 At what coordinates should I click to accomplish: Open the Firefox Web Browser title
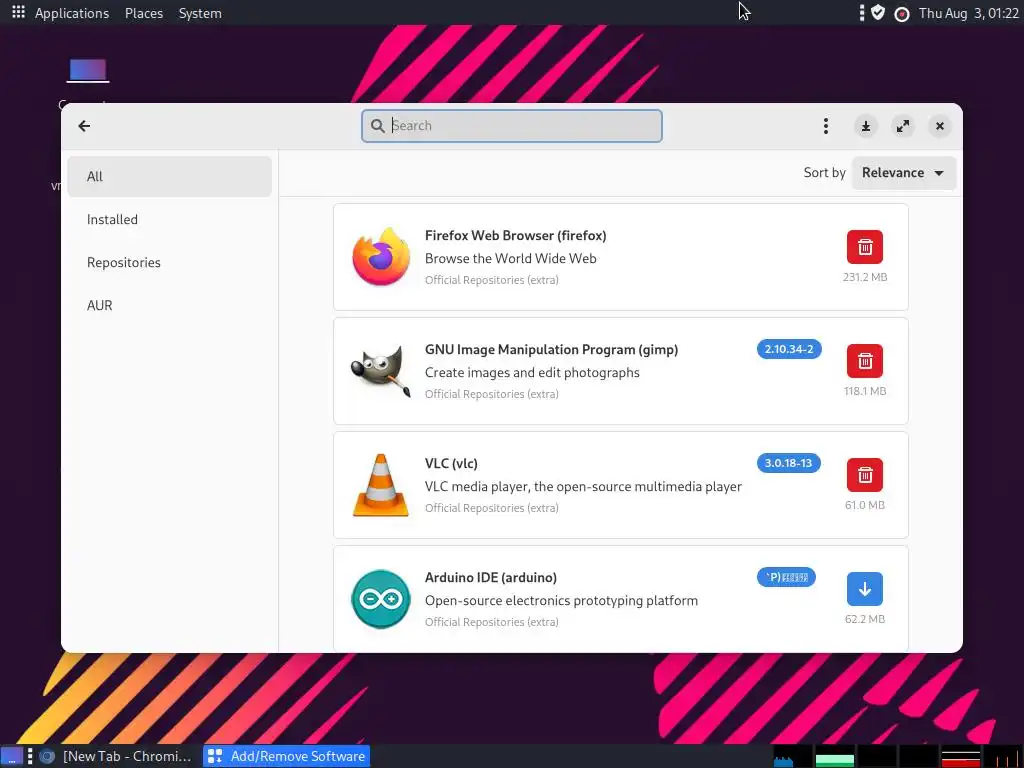515,236
